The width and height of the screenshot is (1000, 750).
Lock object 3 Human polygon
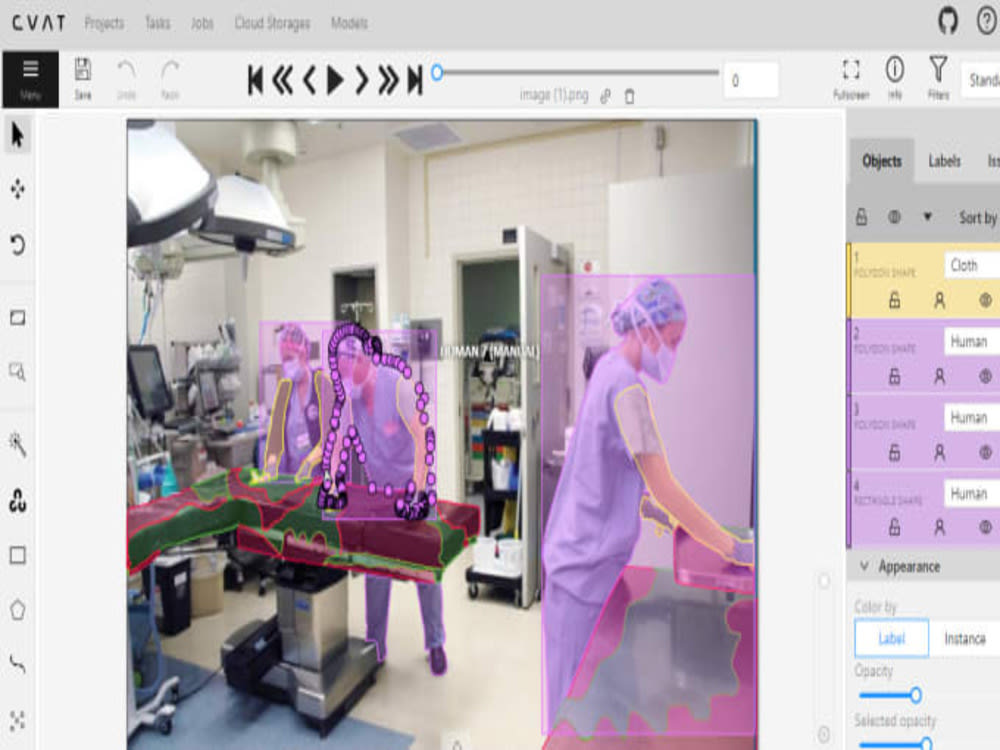(895, 452)
